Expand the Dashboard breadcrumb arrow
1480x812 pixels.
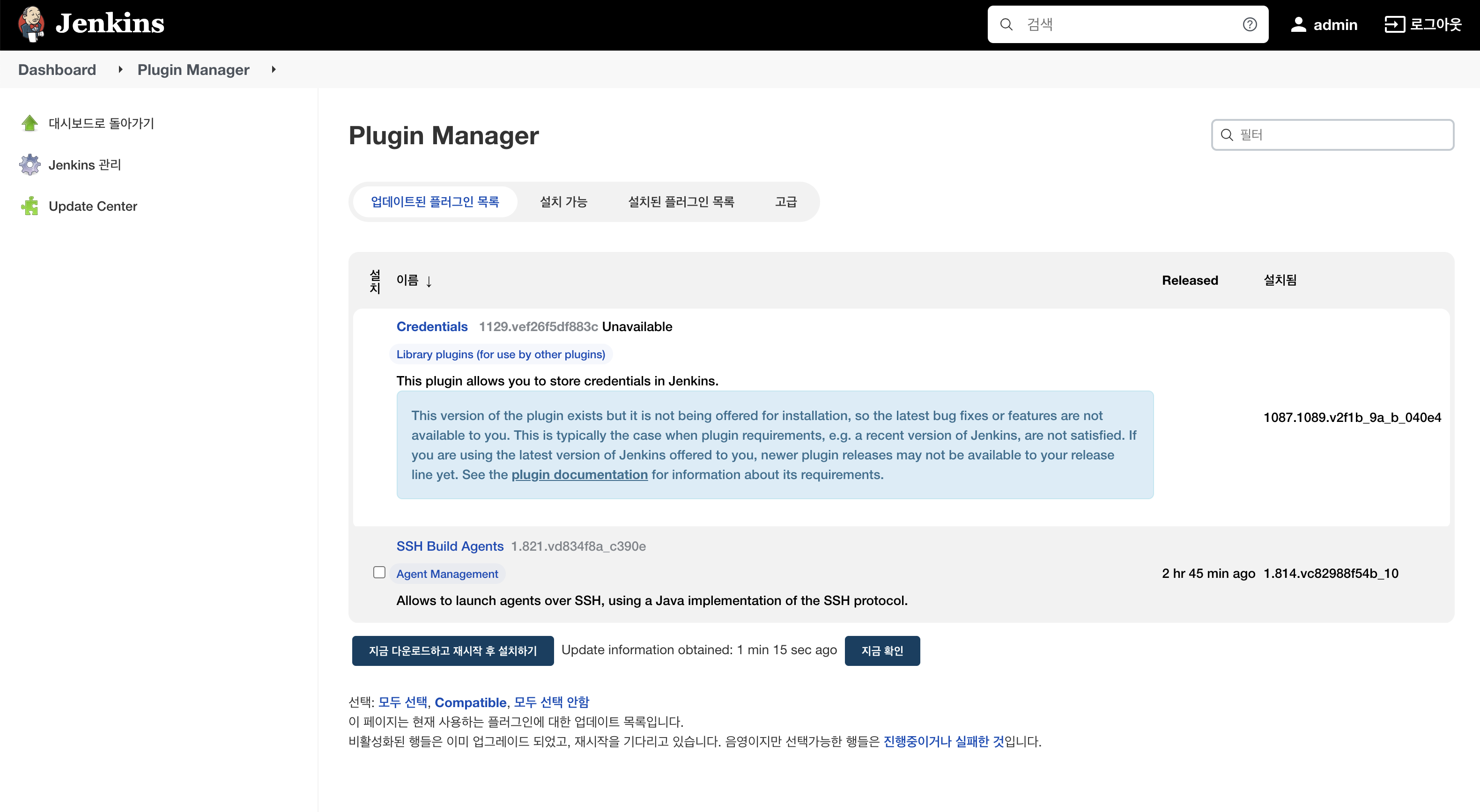120,69
